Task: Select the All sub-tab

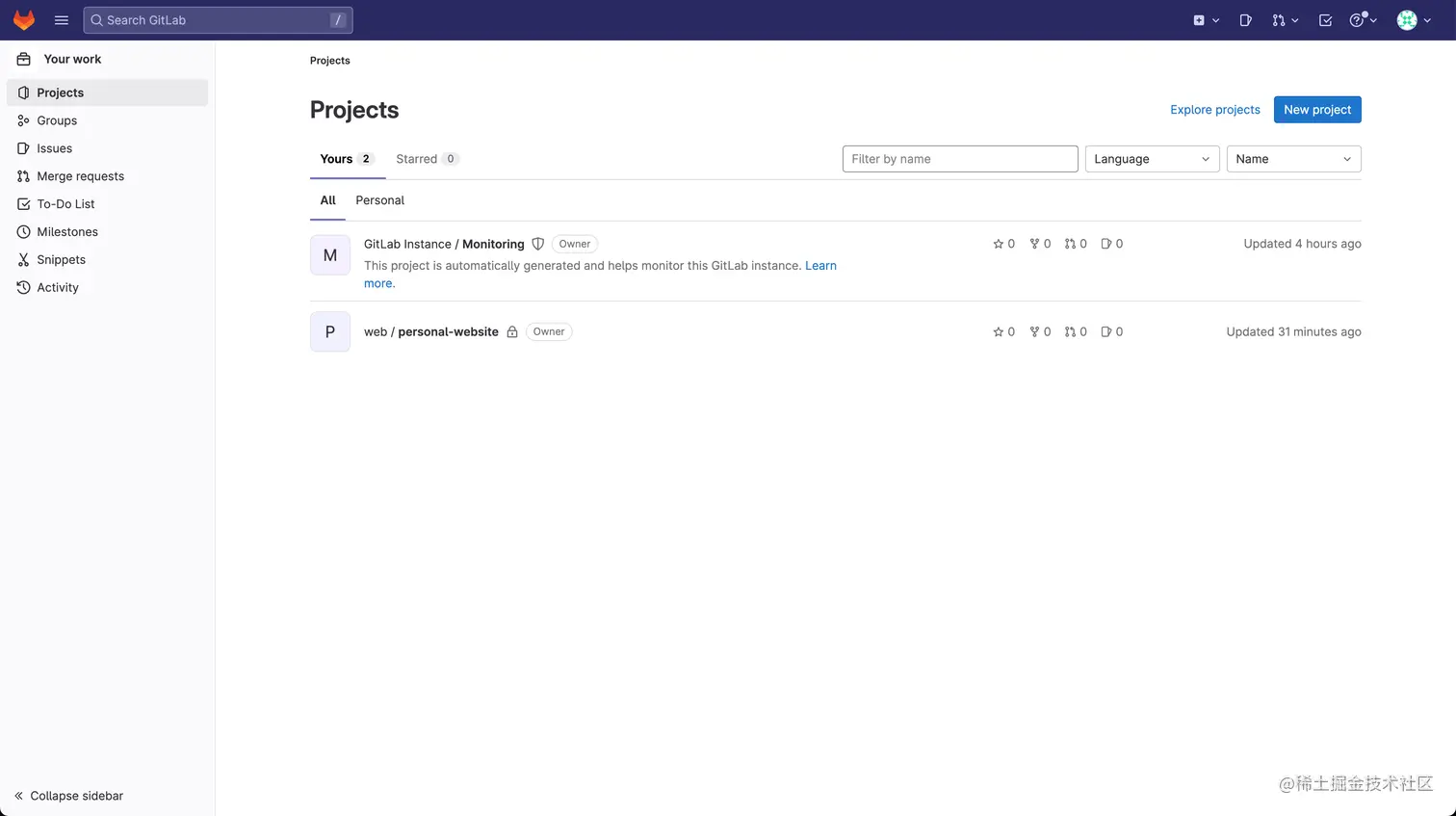Action: pos(327,200)
